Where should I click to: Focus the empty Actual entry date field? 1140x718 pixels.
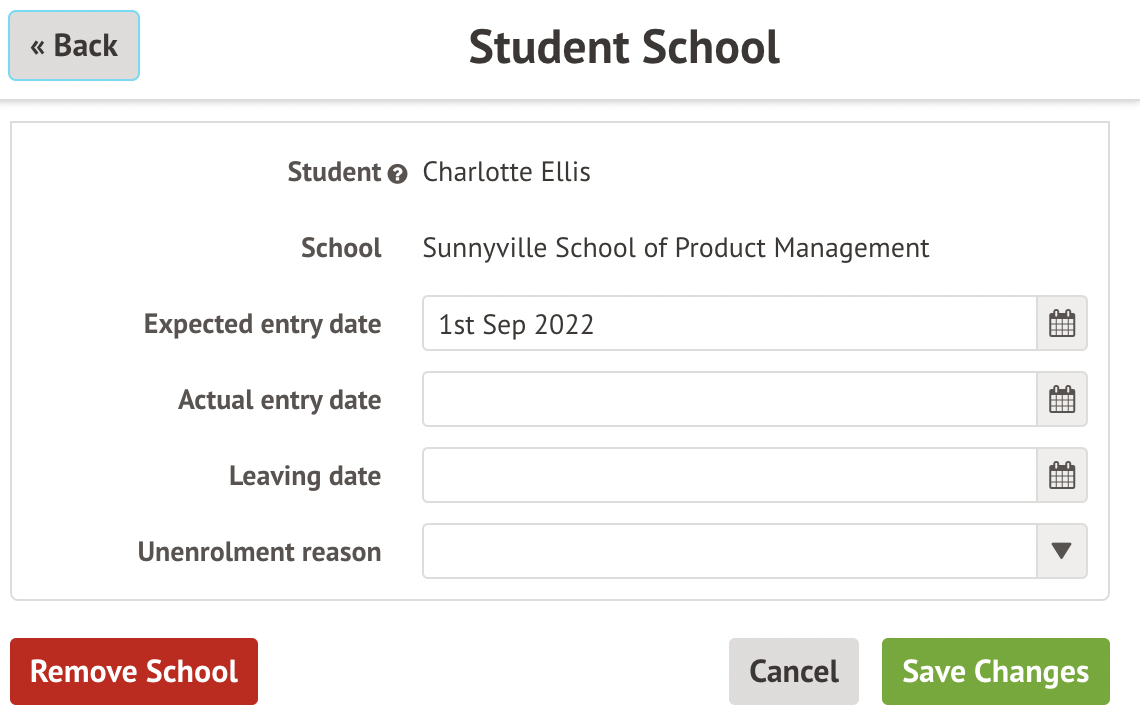(729, 400)
